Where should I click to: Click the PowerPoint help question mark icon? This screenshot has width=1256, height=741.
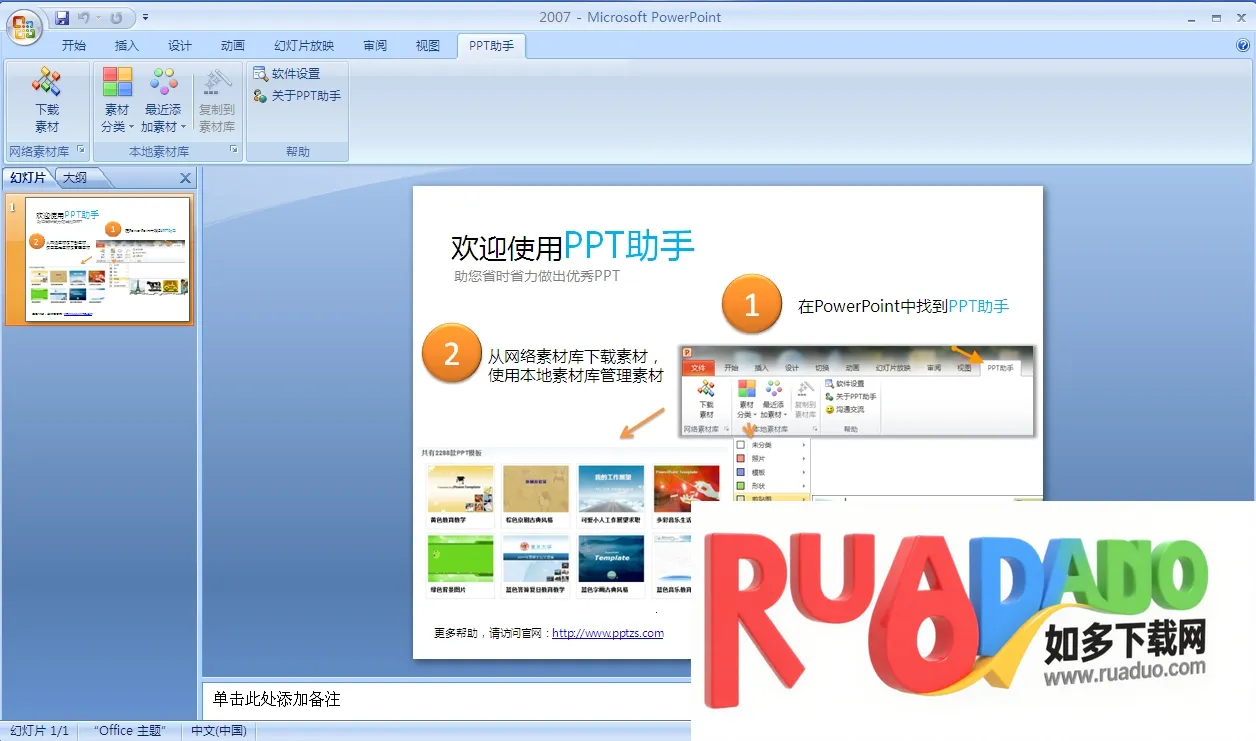[x=1243, y=45]
